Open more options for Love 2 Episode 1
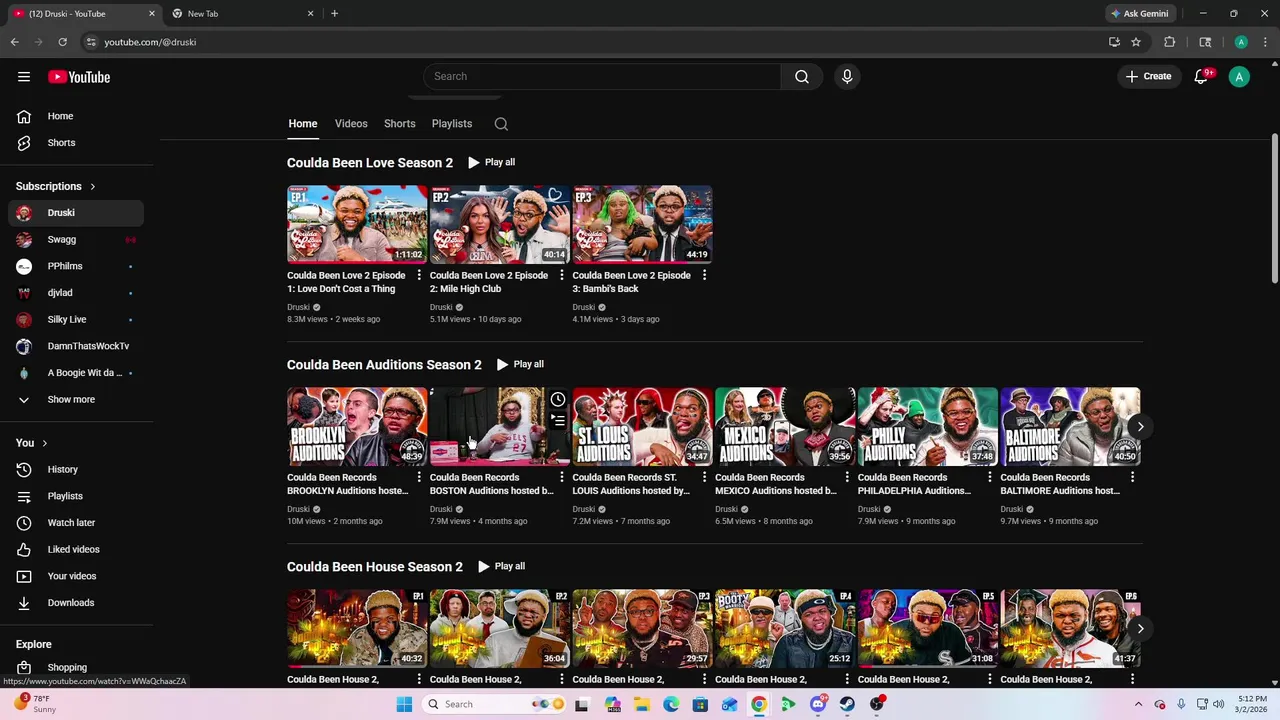This screenshot has width=1280, height=720. tap(418, 275)
